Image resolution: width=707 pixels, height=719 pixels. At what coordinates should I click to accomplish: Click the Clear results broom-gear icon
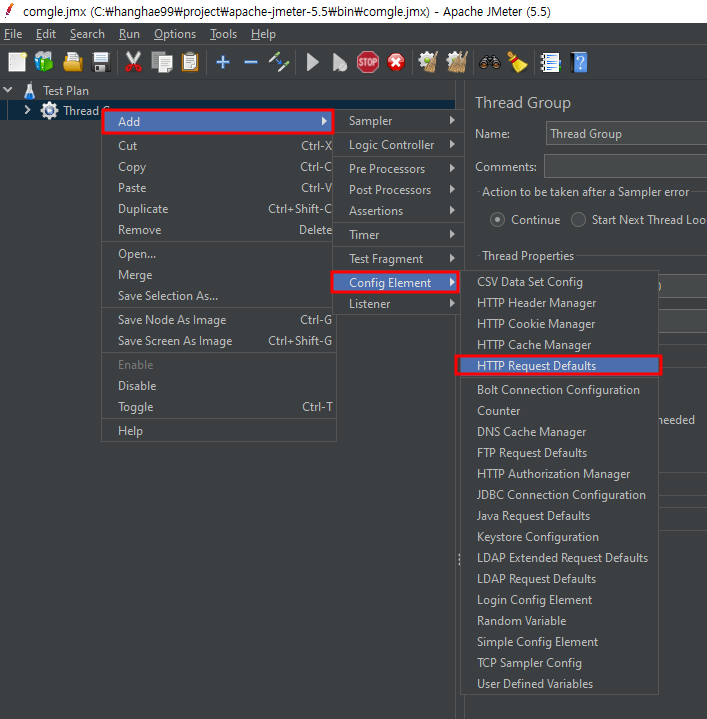tap(428, 62)
